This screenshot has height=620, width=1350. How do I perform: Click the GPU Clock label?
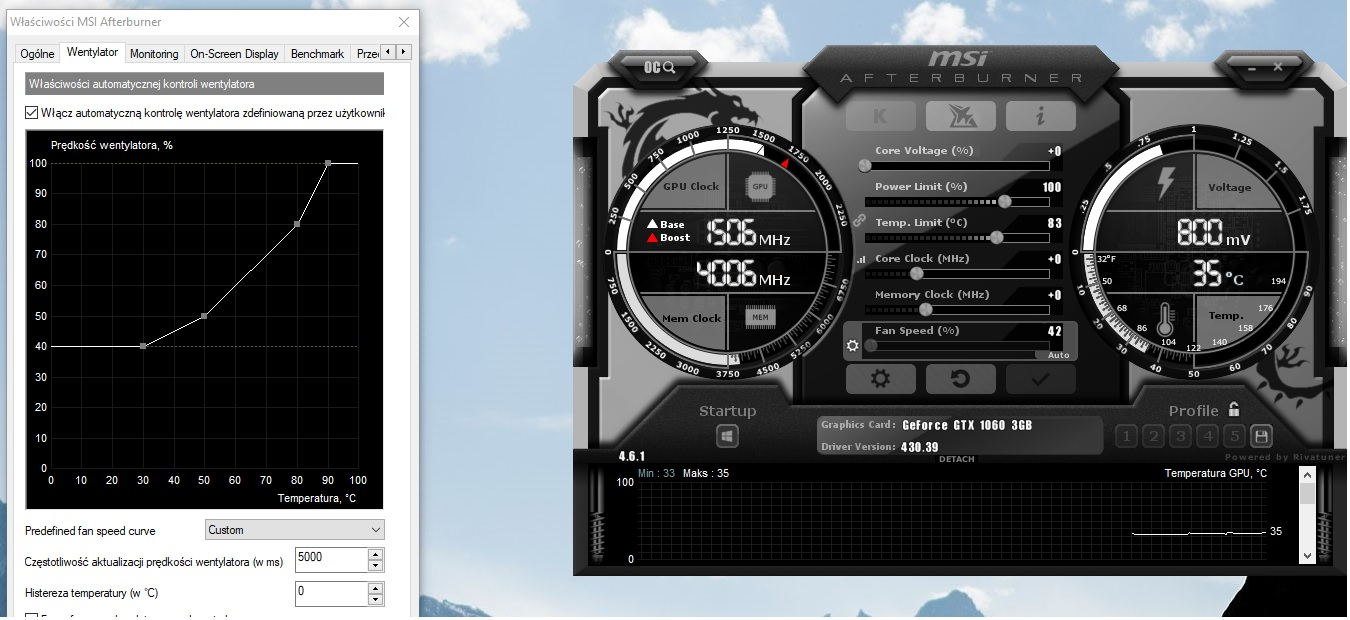pos(691,187)
